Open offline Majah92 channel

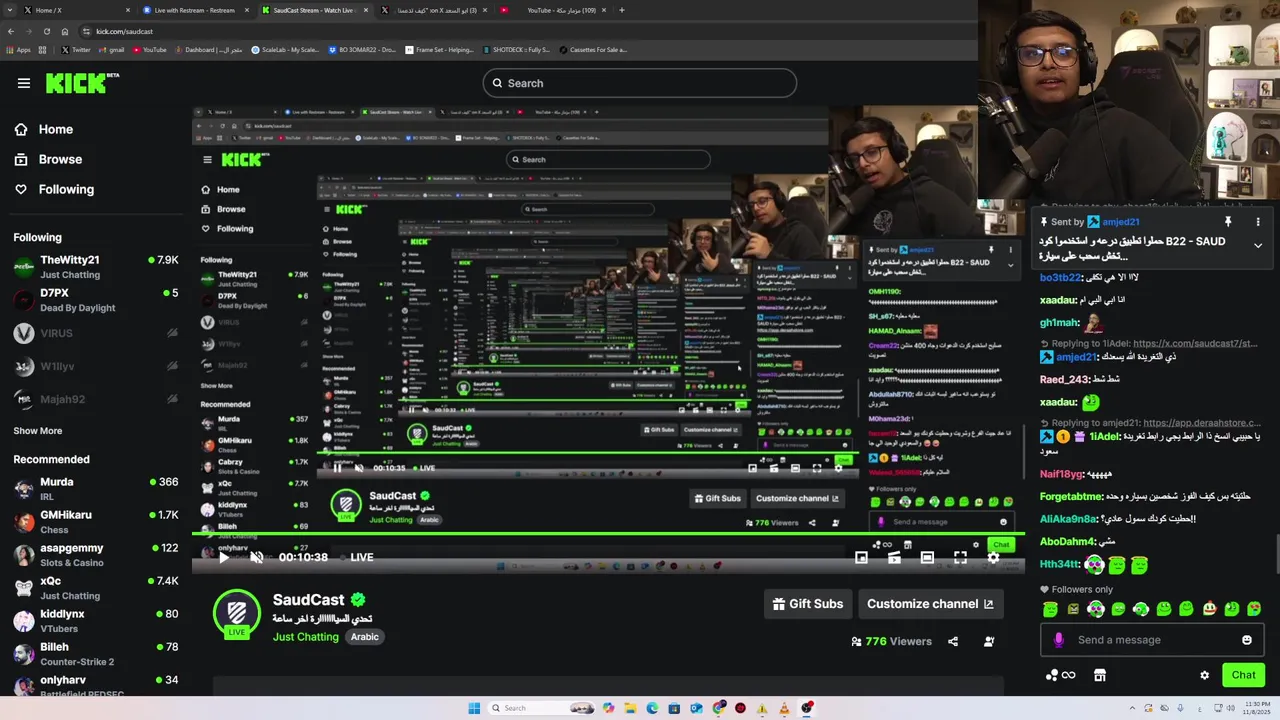tap(95, 399)
